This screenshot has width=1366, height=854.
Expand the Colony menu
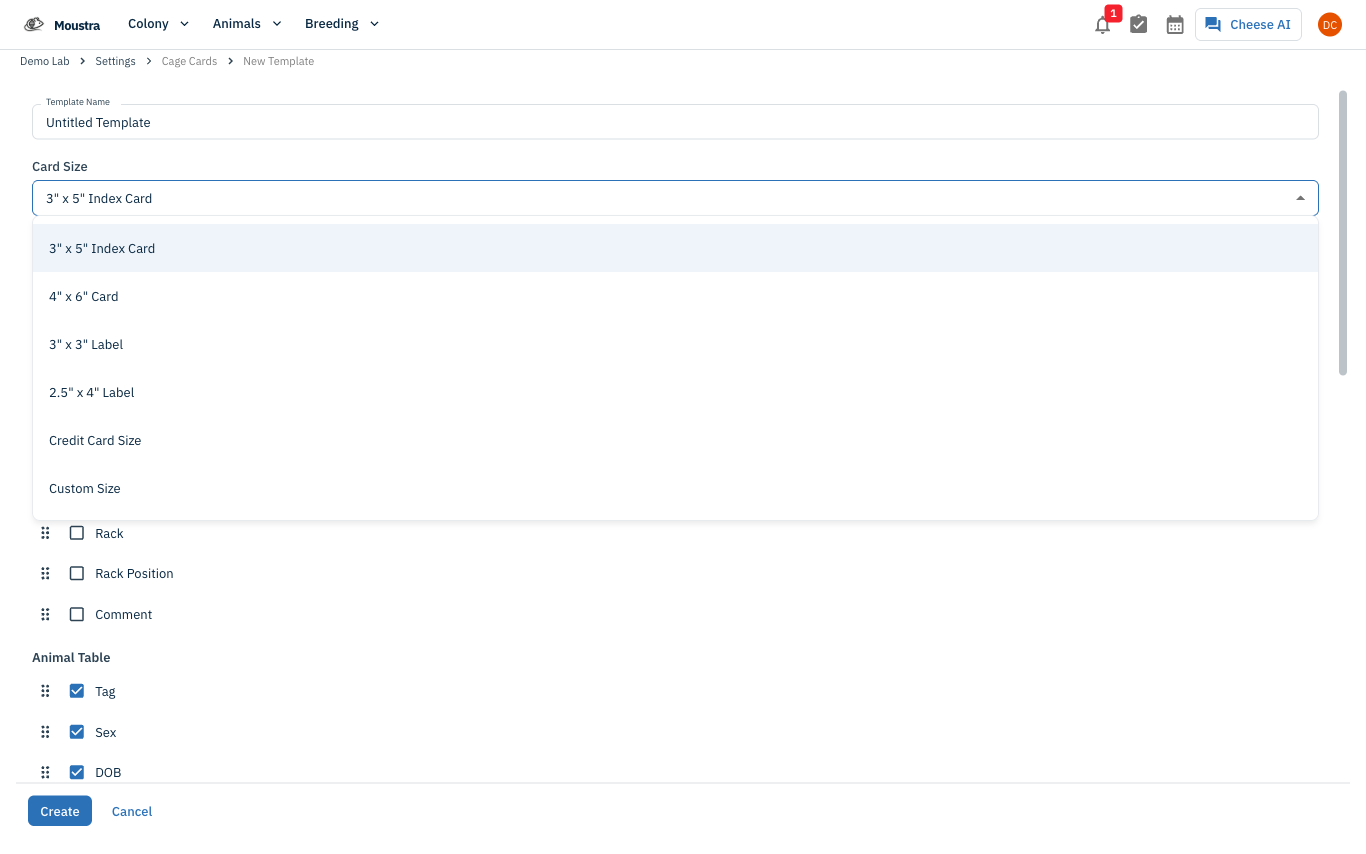pyautogui.click(x=158, y=24)
